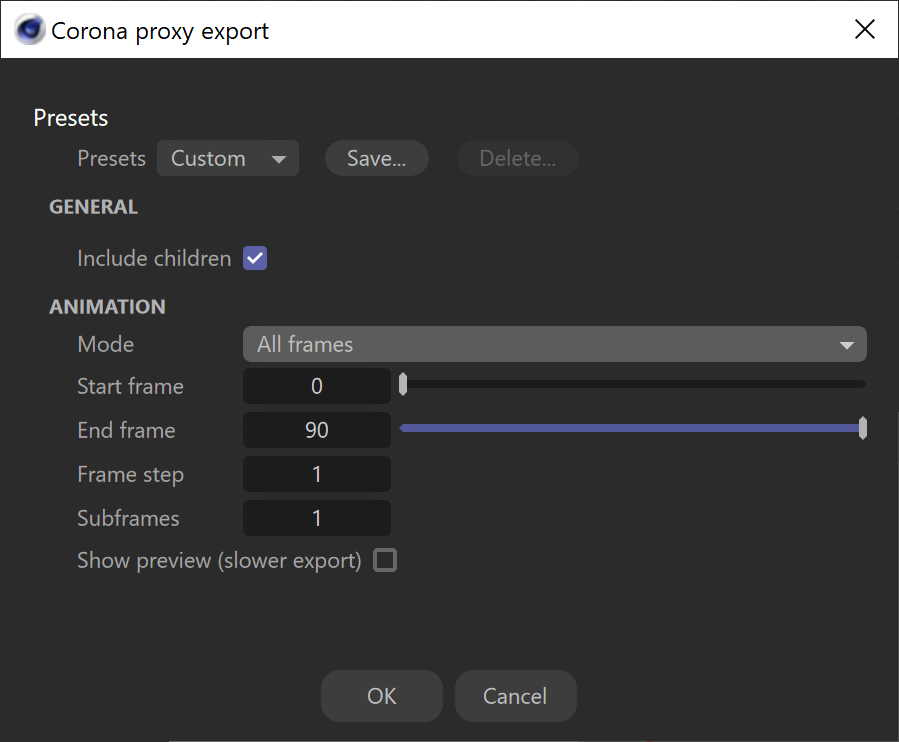This screenshot has width=899, height=742.
Task: Click the End frame value field
Action: (x=316, y=430)
